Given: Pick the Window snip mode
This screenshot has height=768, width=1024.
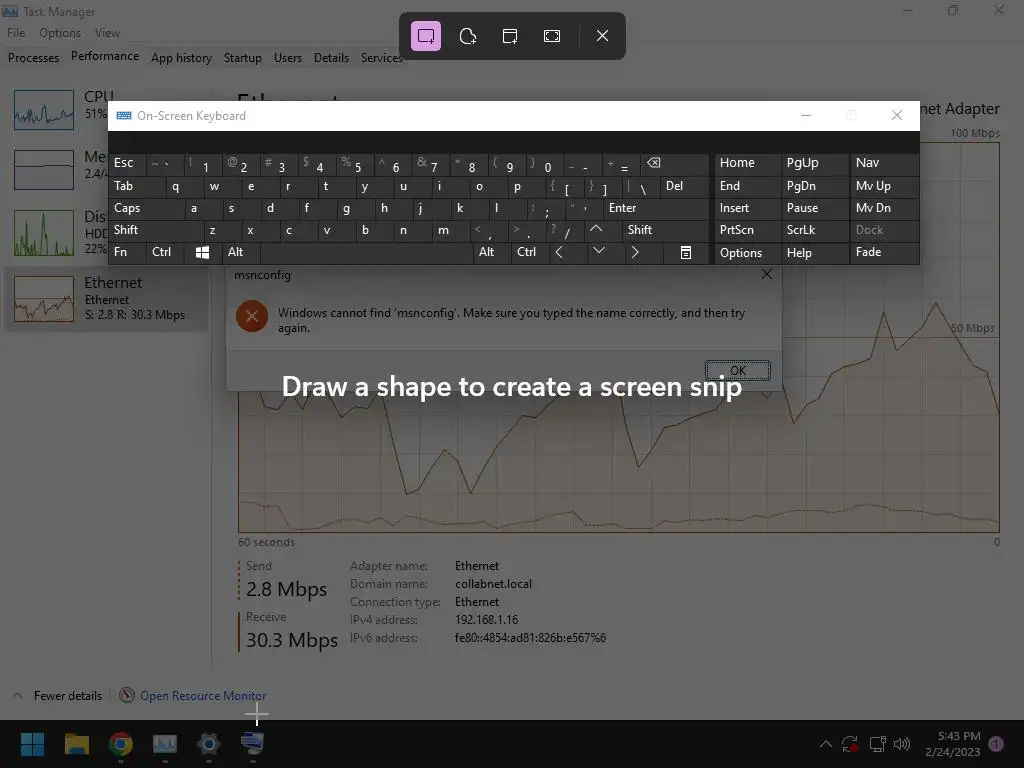Looking at the screenshot, I should 510,36.
